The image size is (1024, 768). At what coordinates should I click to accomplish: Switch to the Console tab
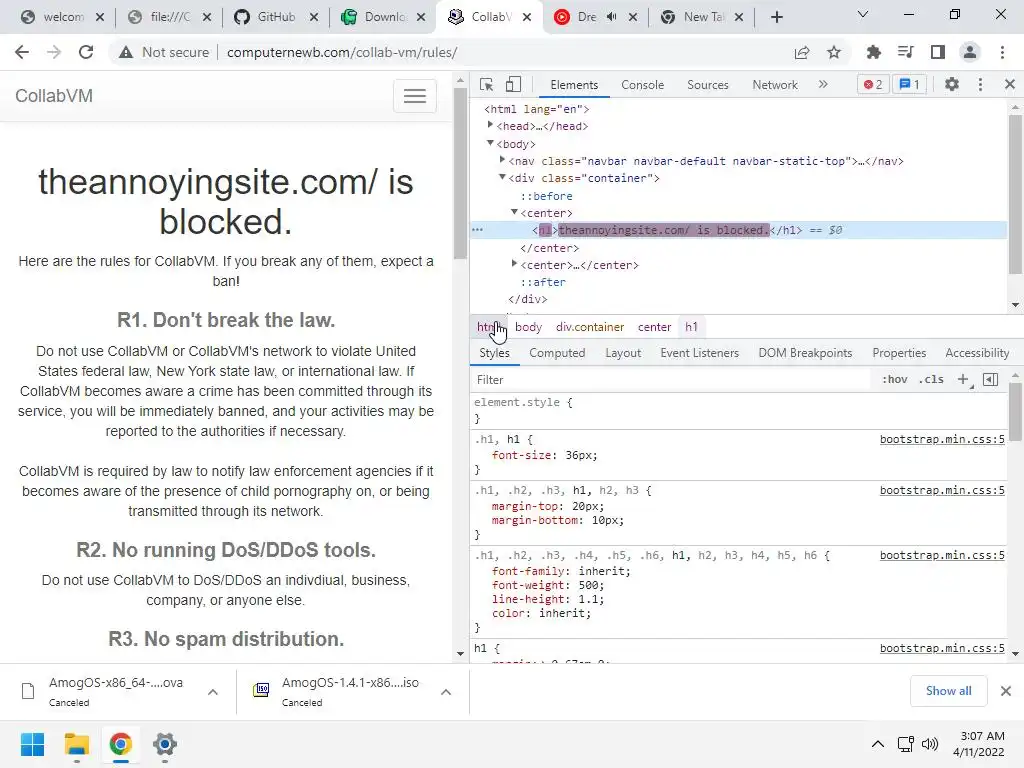point(642,85)
